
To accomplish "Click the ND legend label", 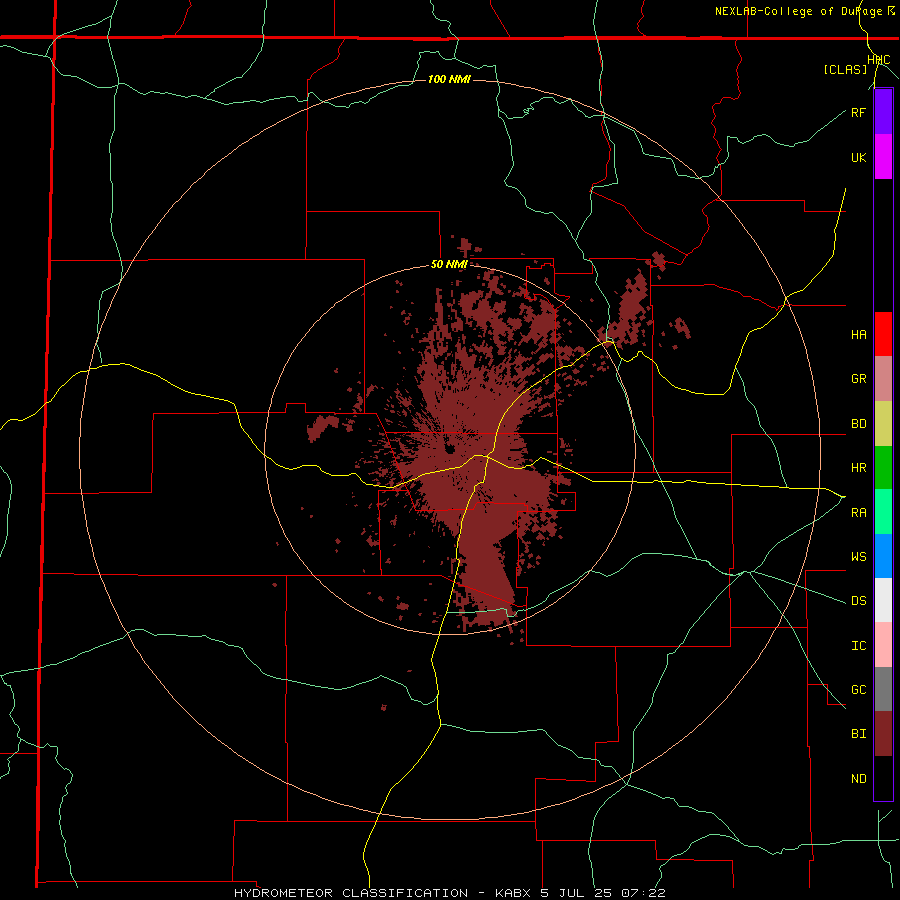I will point(858,779).
